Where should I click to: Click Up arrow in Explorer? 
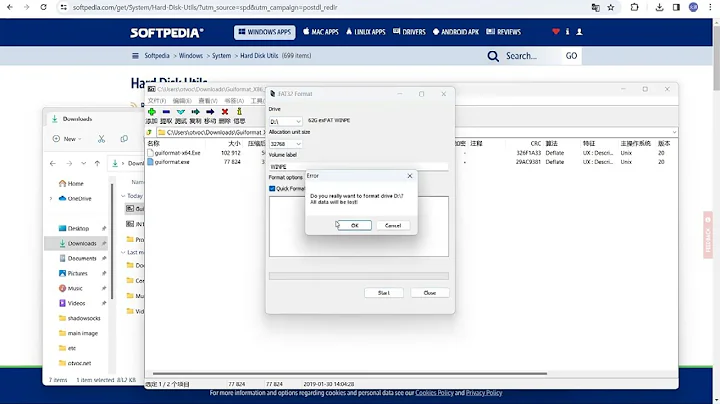97,163
